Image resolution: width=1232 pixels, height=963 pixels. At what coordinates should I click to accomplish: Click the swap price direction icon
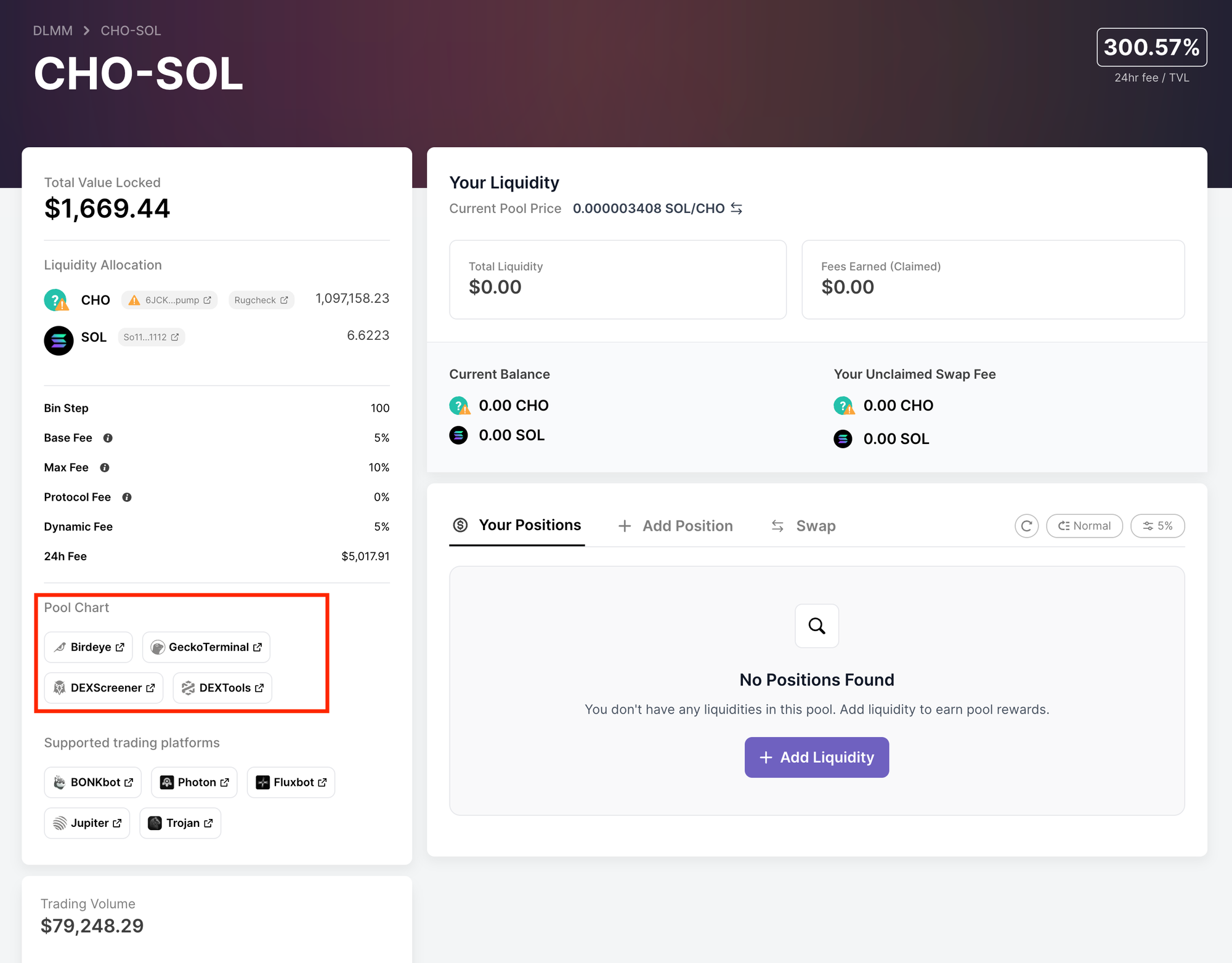coord(737,208)
